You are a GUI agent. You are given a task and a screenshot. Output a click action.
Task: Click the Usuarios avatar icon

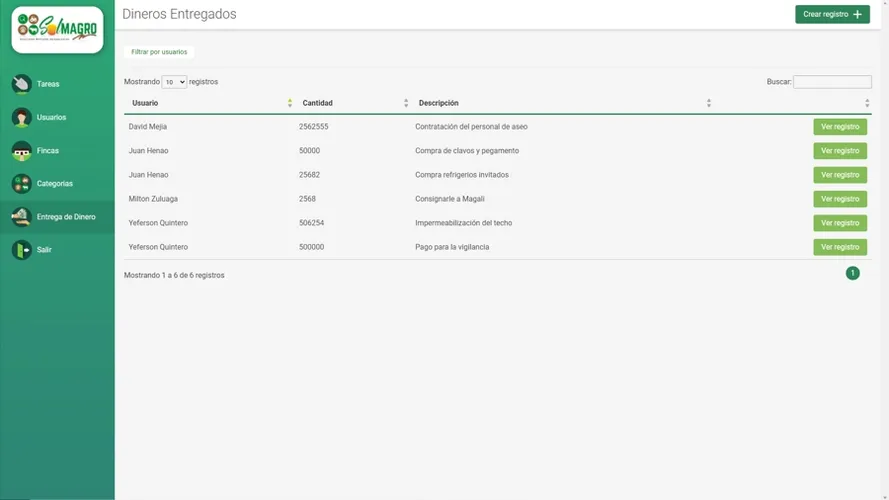point(21,117)
